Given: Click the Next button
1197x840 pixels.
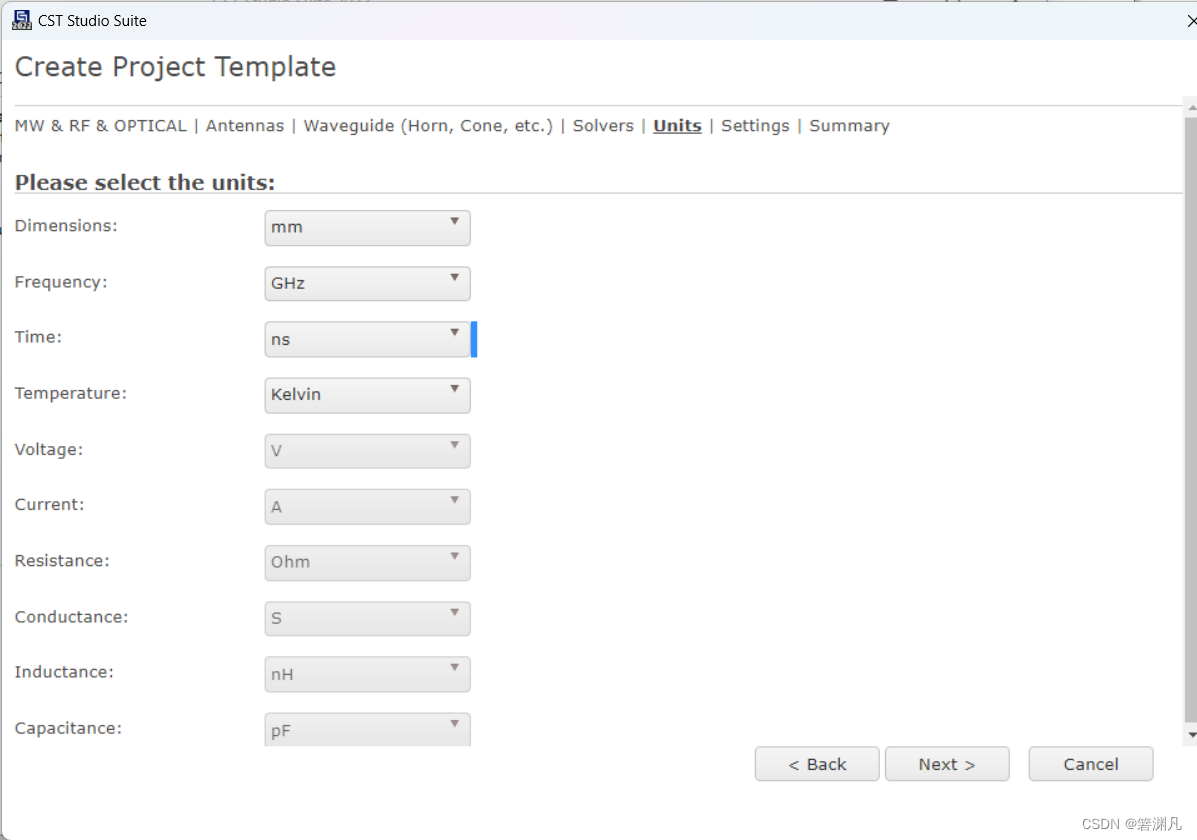Looking at the screenshot, I should [947, 764].
